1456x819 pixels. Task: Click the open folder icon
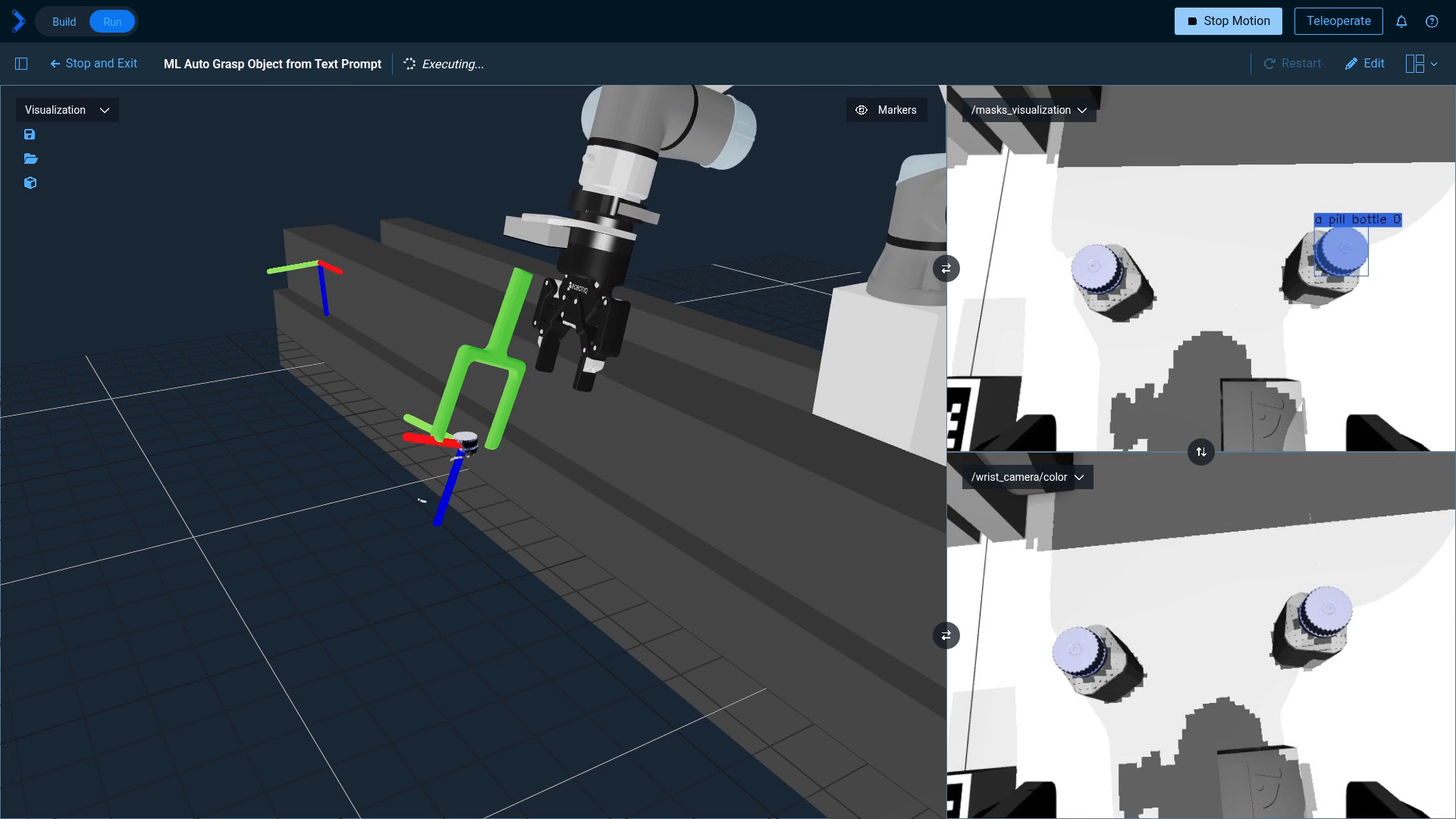pyautogui.click(x=30, y=158)
